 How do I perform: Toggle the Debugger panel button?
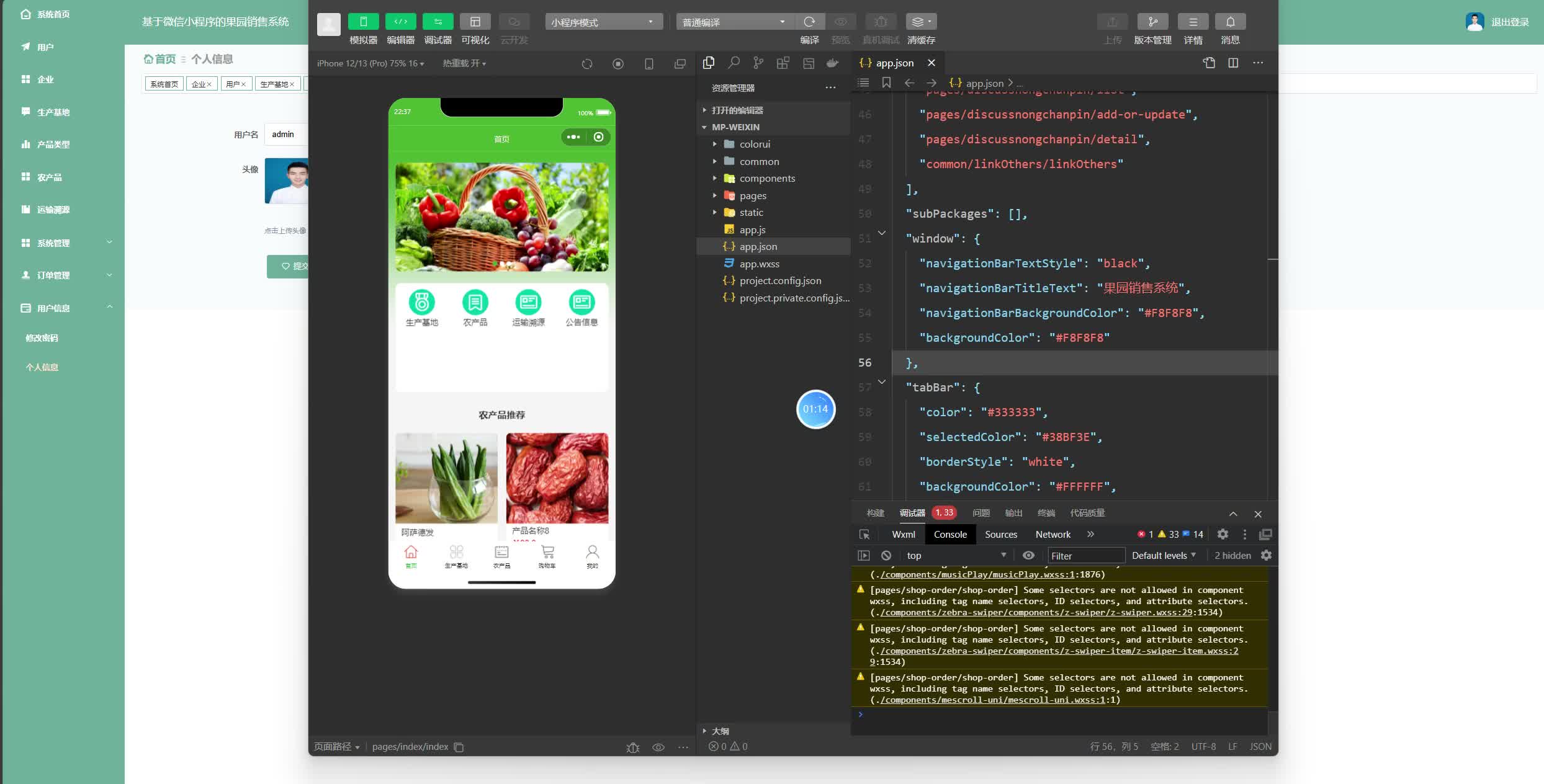(438, 22)
